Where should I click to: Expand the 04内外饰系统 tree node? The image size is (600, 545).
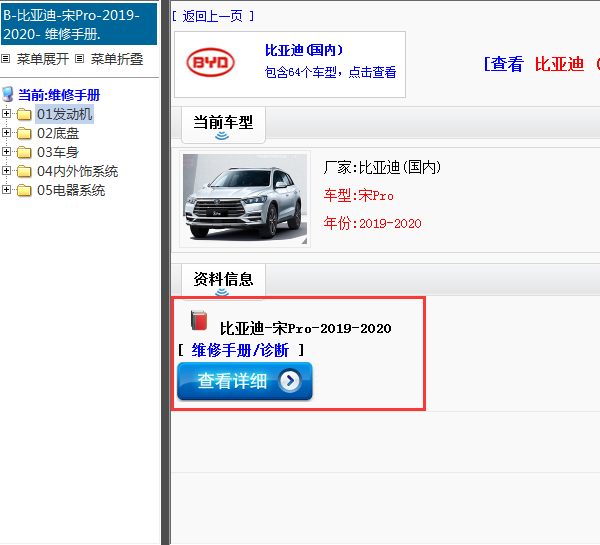(x=6, y=170)
